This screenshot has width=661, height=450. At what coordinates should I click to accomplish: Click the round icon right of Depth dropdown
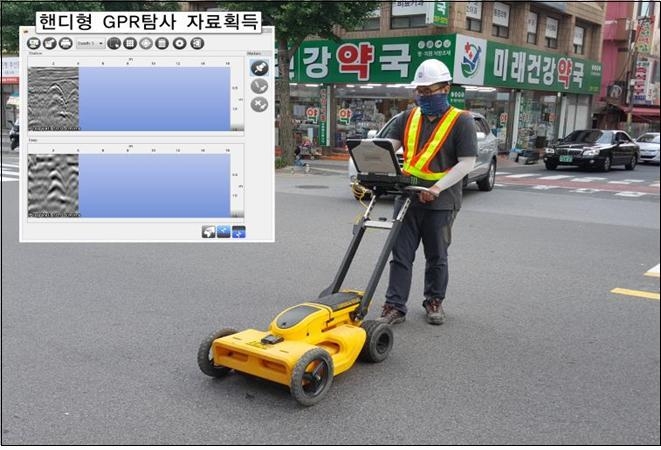click(x=114, y=43)
